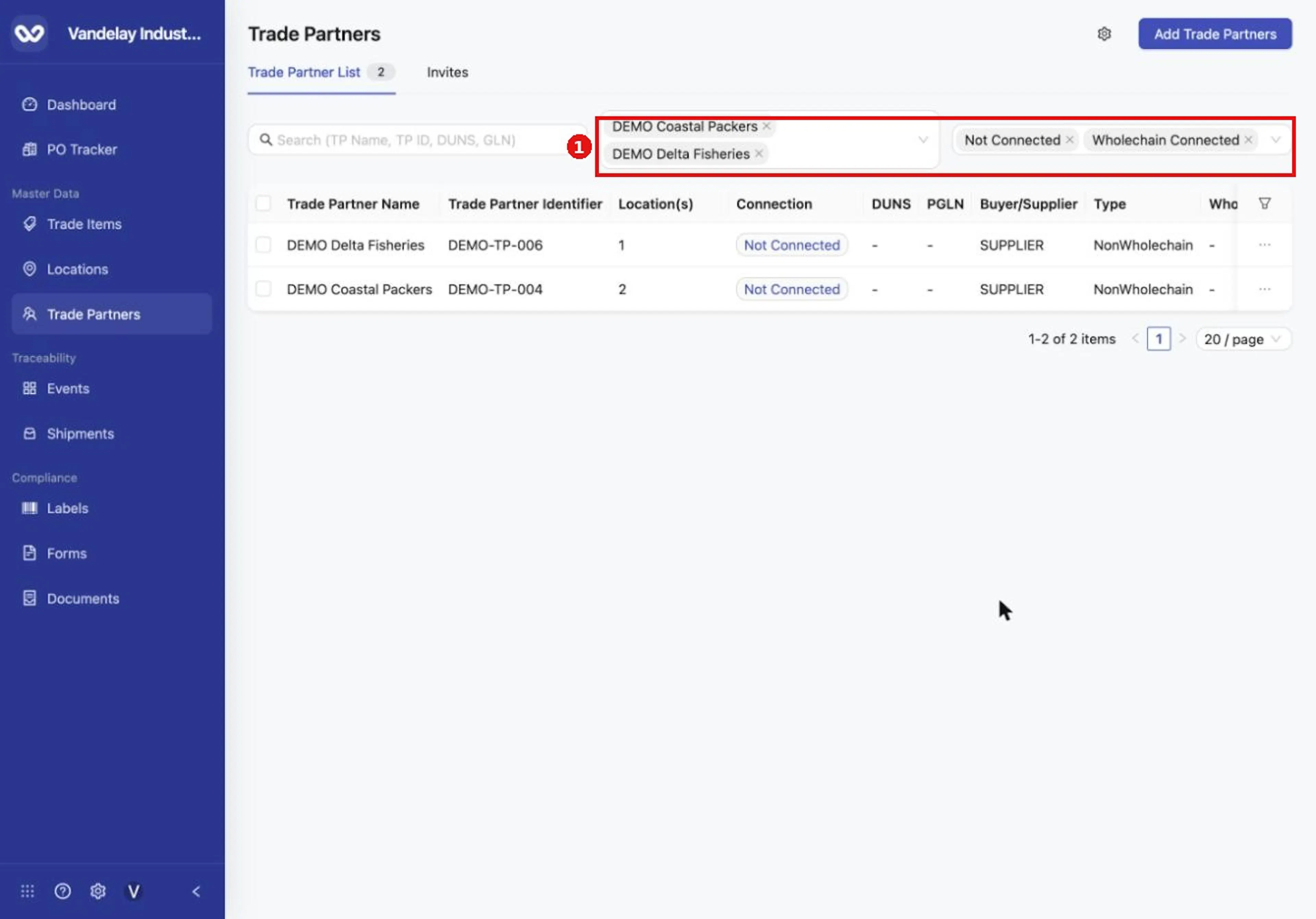Switch to the Trade Partner List tab
Screen dimensions: 1316x919
coord(321,73)
